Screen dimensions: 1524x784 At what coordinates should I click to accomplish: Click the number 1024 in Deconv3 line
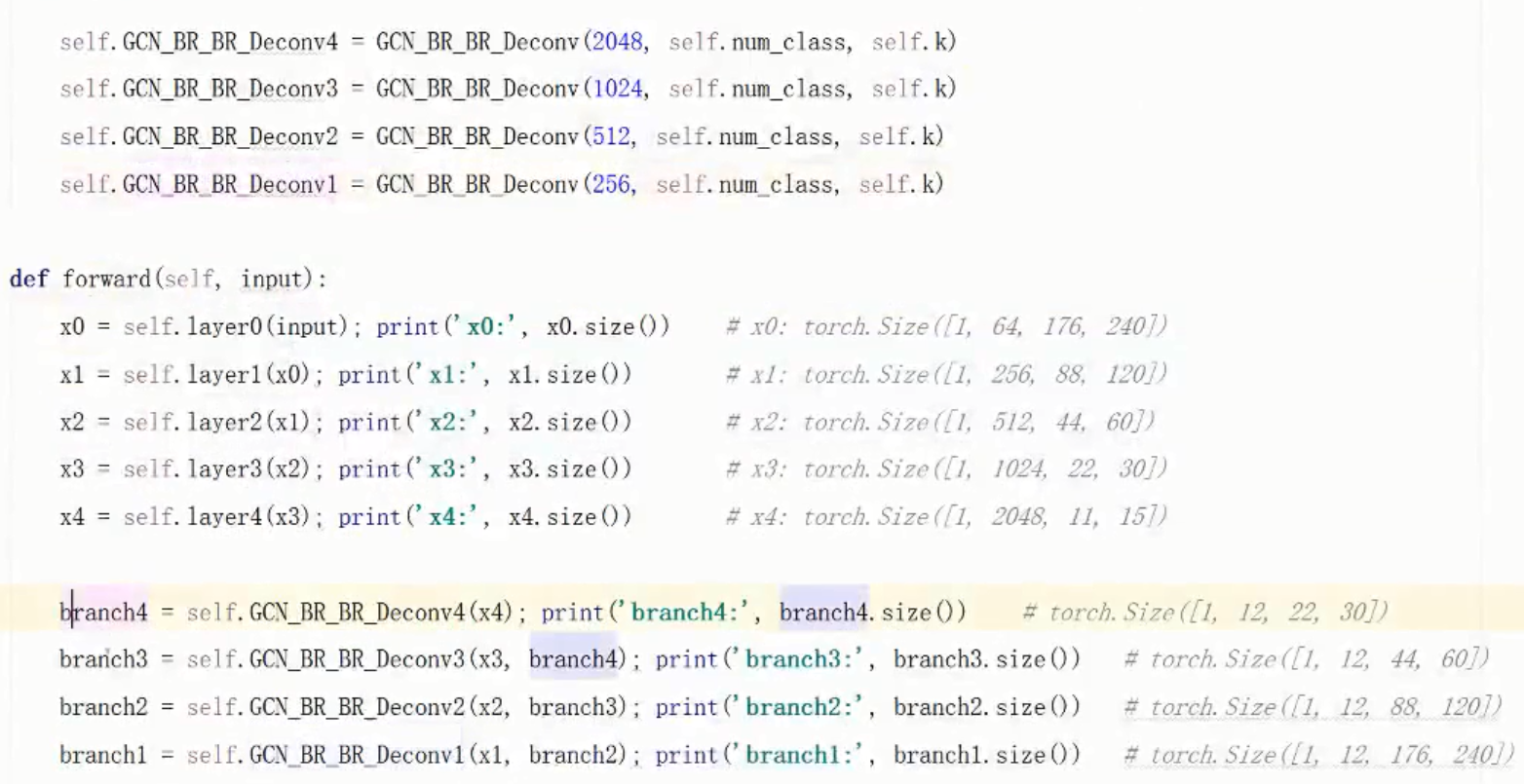(x=621, y=89)
